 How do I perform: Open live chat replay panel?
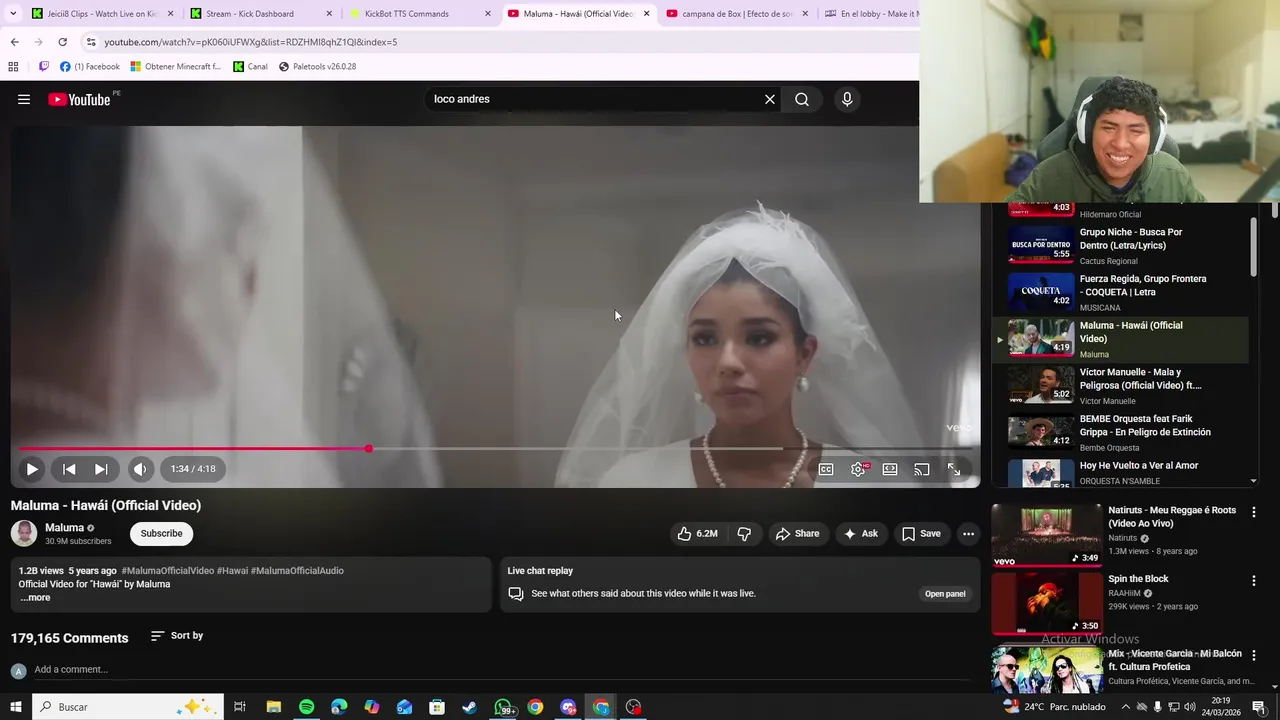pos(945,594)
